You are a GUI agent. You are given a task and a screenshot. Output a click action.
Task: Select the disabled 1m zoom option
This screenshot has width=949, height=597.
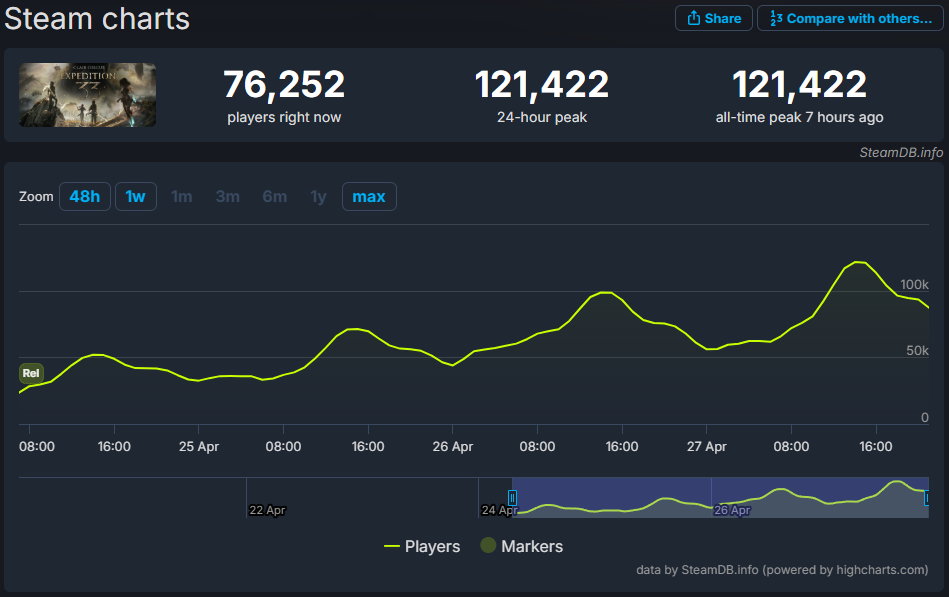coord(182,197)
